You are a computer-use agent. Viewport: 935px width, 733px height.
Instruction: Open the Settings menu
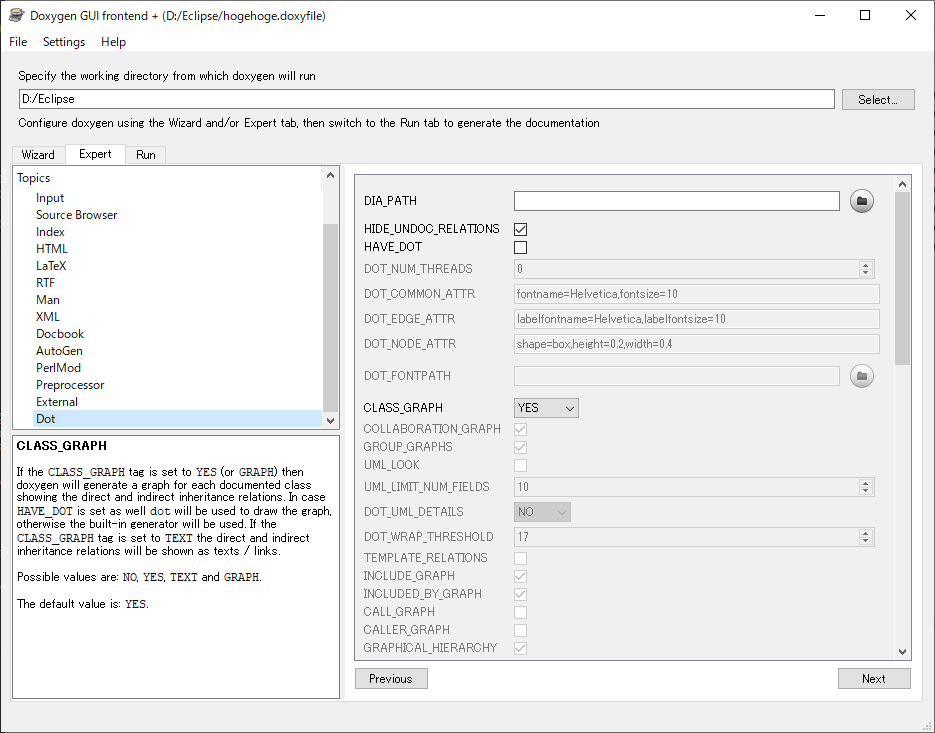pyautogui.click(x=64, y=42)
